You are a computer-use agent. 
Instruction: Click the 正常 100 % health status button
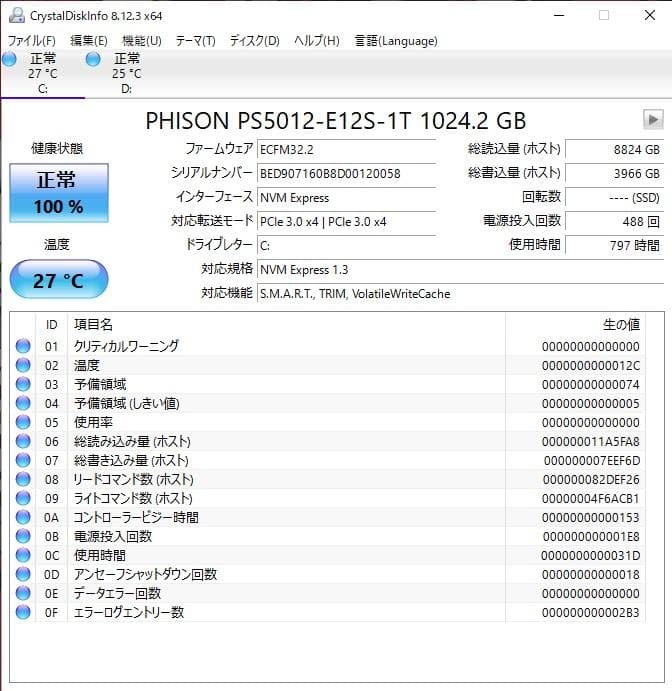[x=59, y=193]
